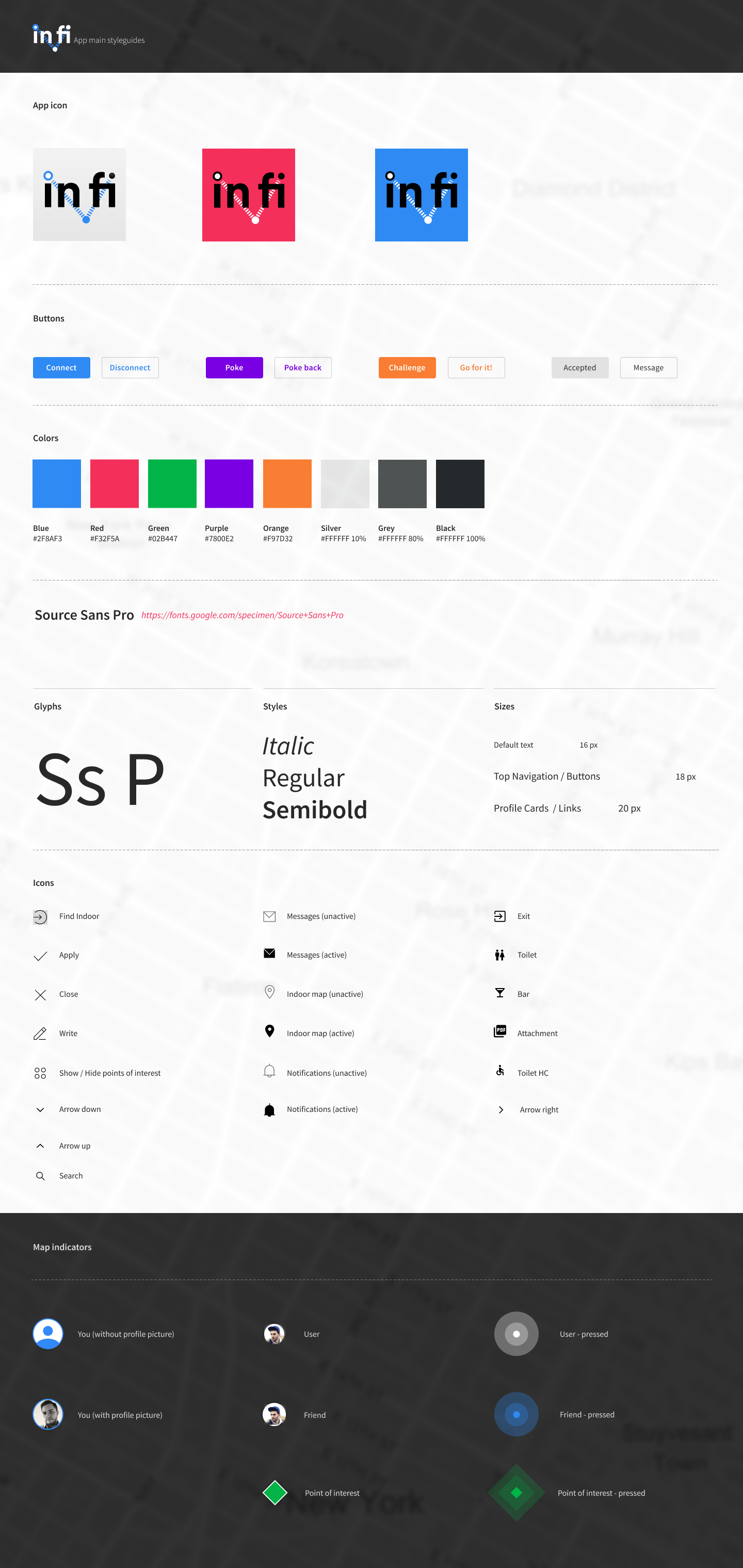Viewport: 743px width, 1568px height.
Task: Select the Green #02B447 color swatch
Action: pos(172,484)
